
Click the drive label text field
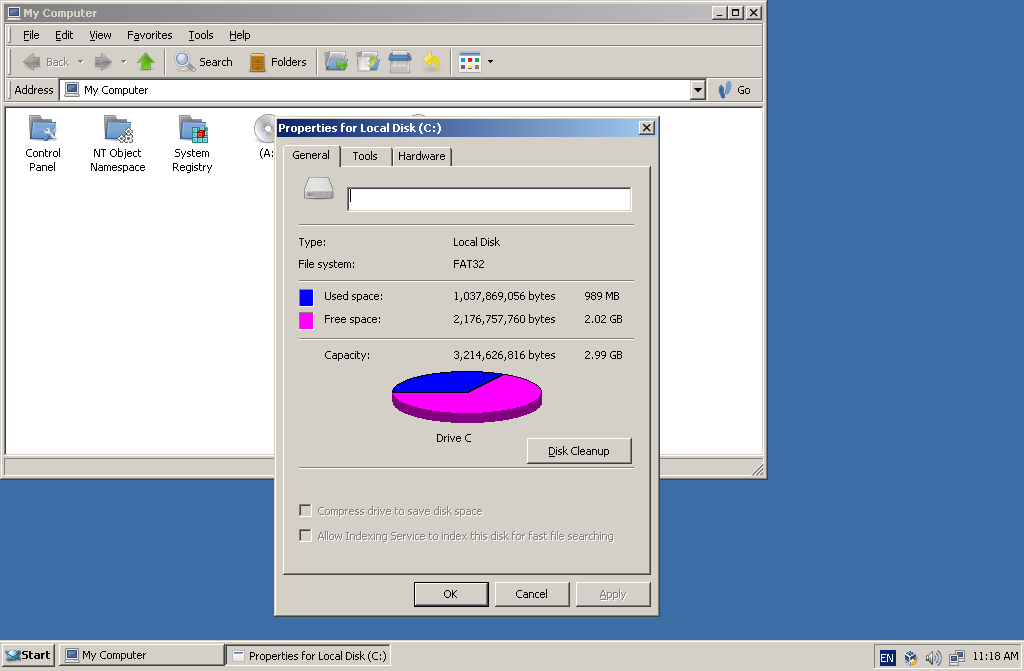coord(489,199)
